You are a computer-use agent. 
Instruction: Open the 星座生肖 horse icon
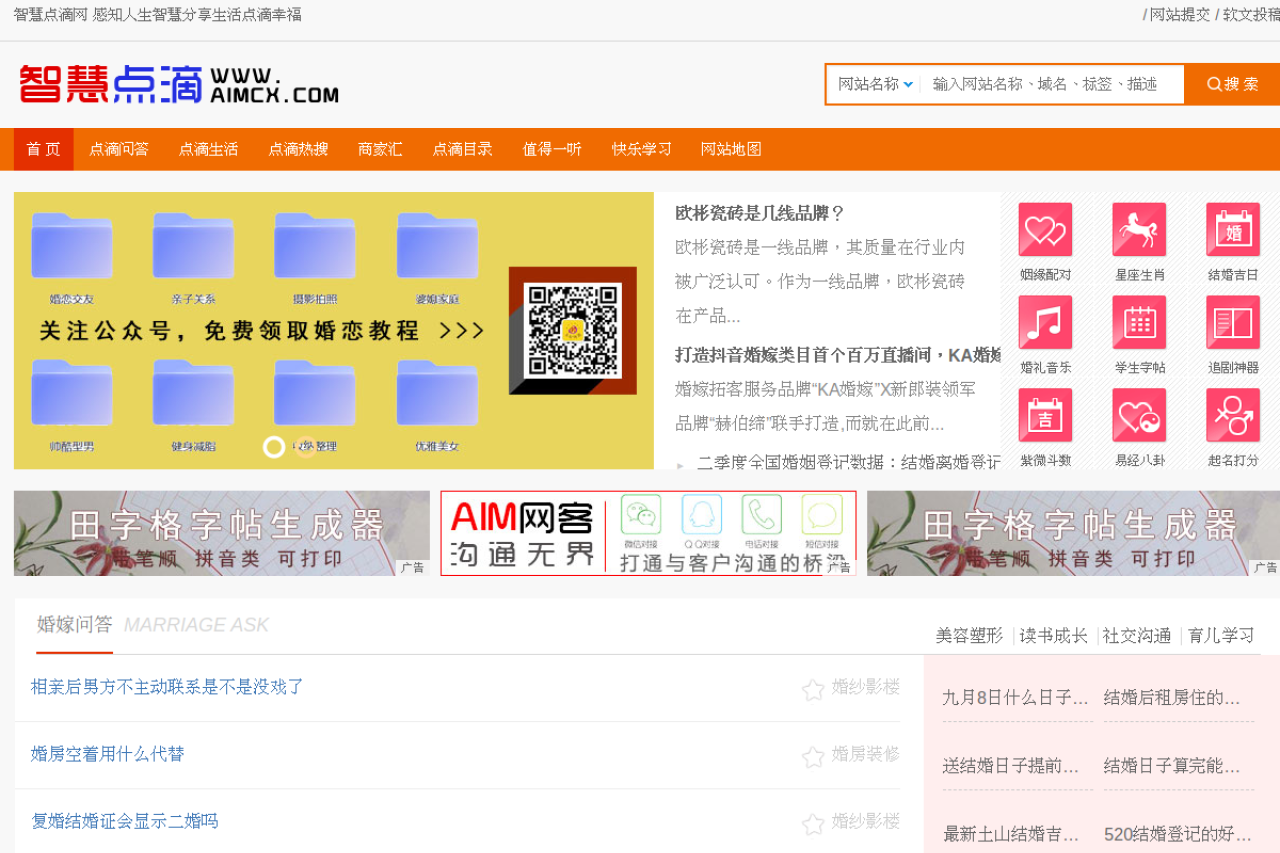pos(1139,230)
